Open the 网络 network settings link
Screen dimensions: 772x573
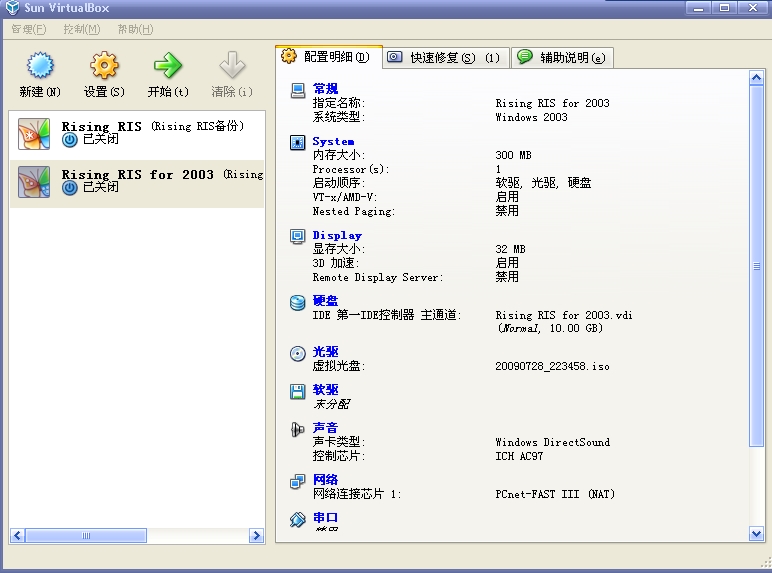(x=325, y=479)
